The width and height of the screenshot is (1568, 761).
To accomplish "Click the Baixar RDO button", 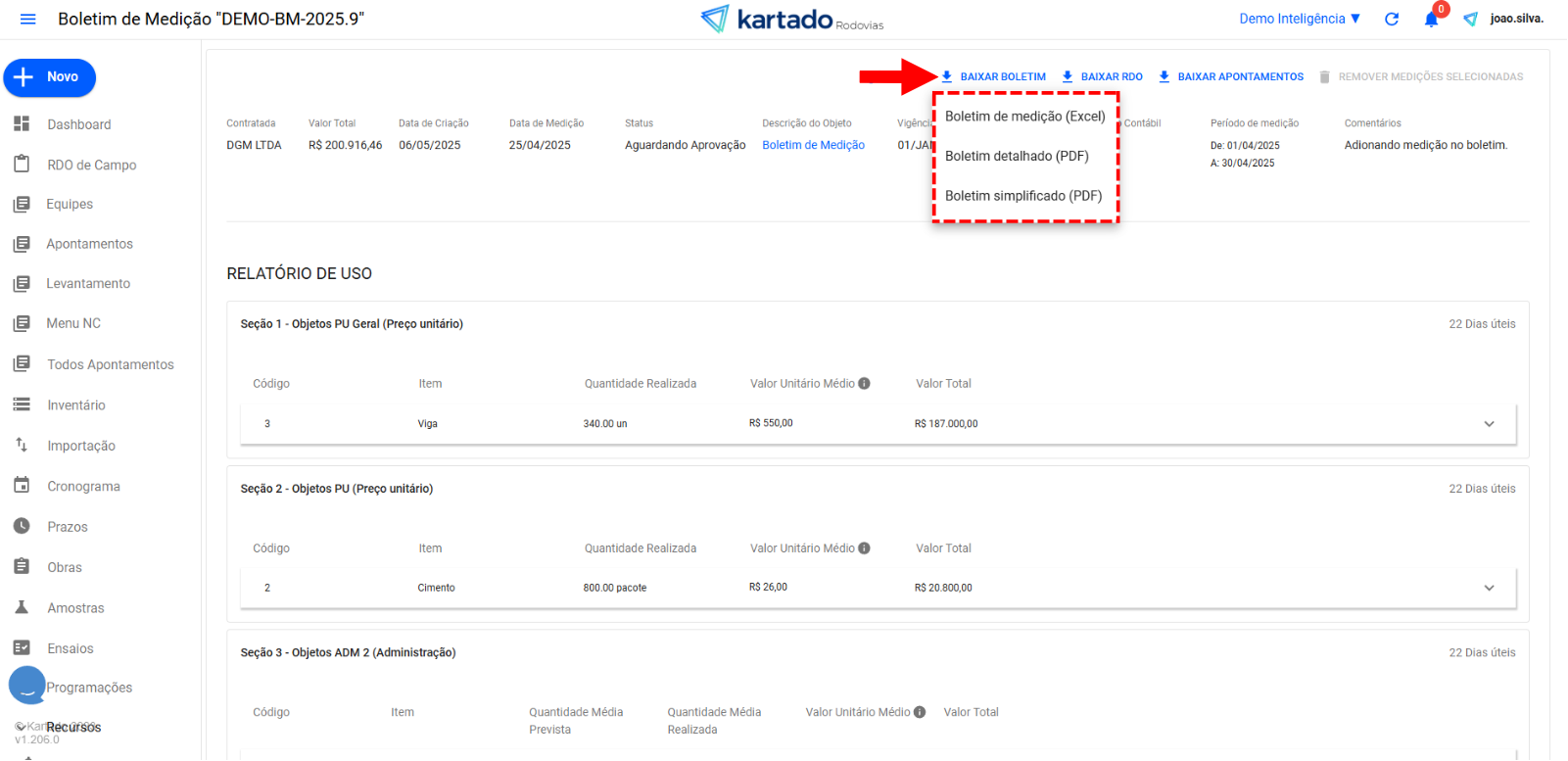I will point(1103,76).
